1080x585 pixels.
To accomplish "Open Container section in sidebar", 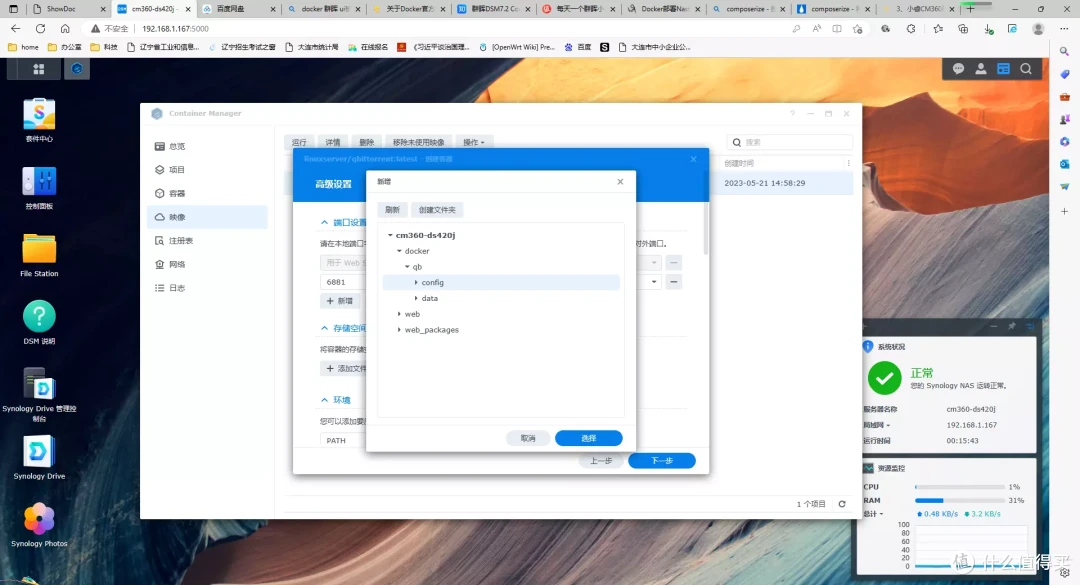I will tap(207, 194).
